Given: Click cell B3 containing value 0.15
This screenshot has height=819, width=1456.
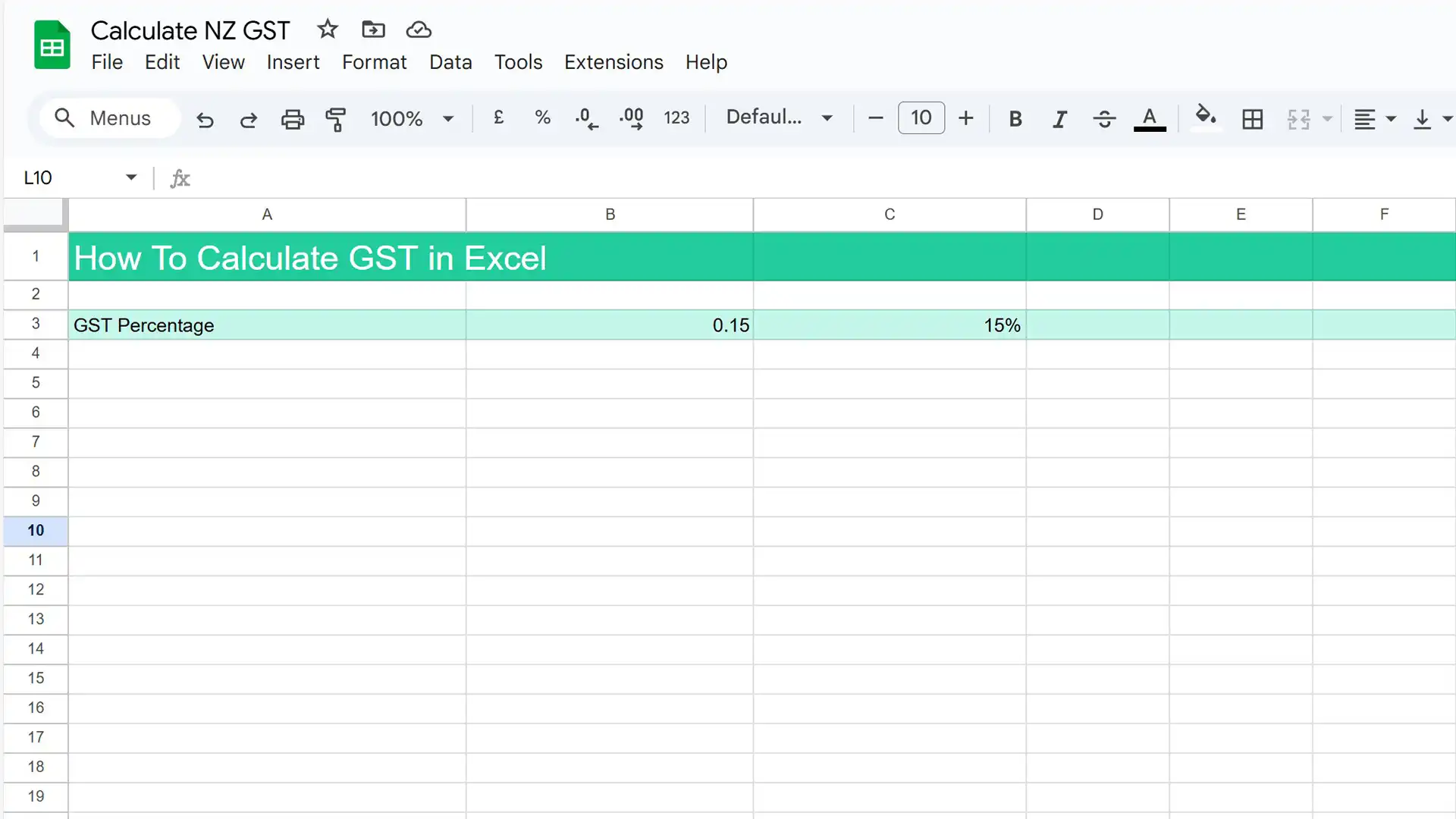Looking at the screenshot, I should (609, 324).
